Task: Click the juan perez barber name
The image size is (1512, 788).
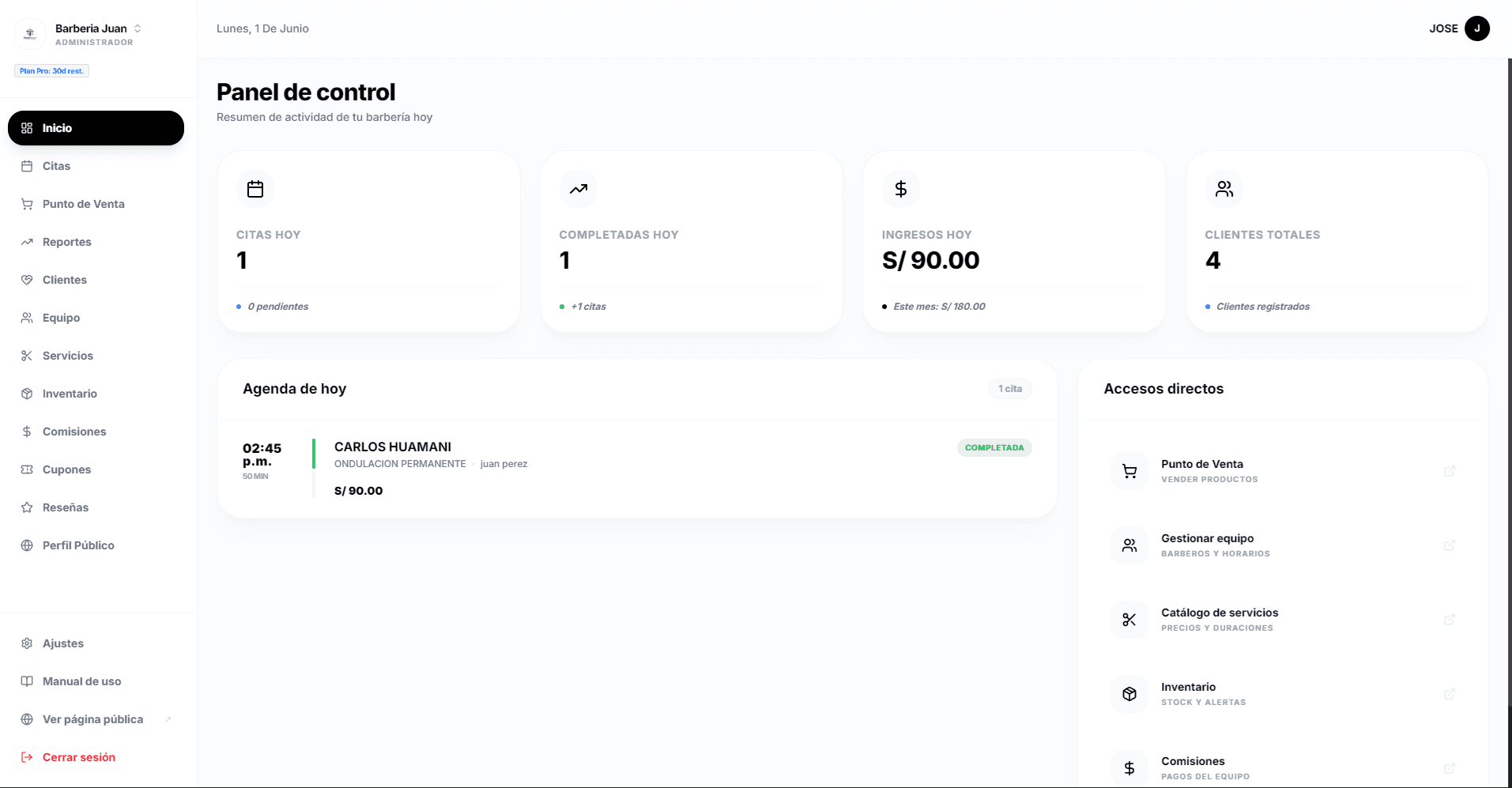Action: coord(503,464)
